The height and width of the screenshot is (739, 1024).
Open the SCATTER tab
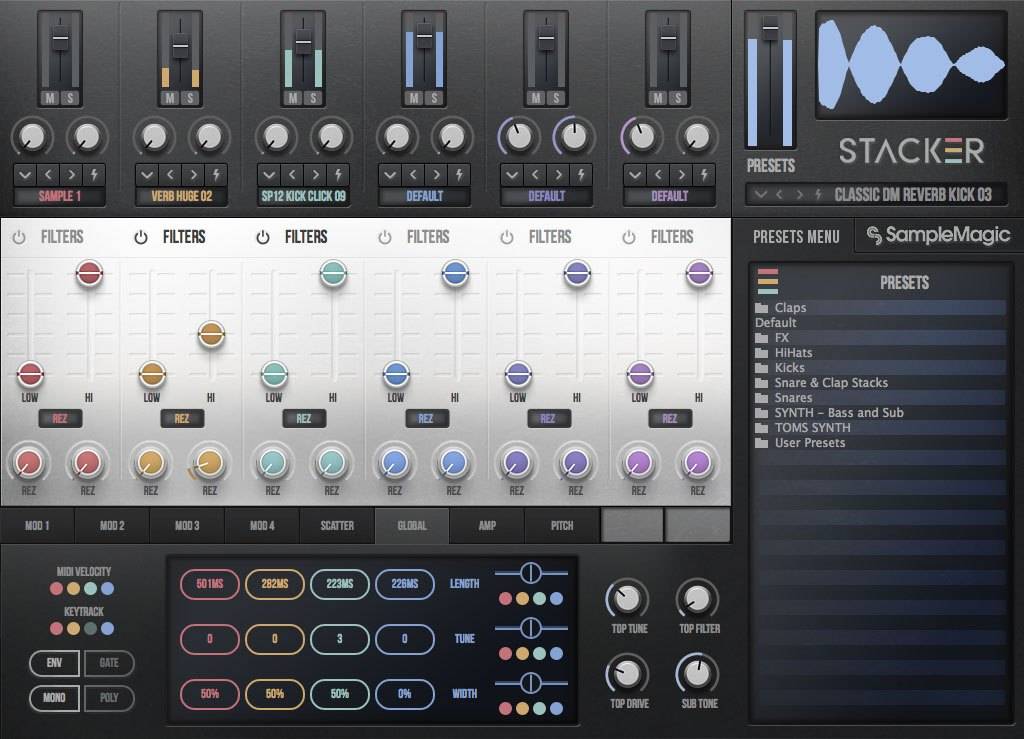point(337,525)
